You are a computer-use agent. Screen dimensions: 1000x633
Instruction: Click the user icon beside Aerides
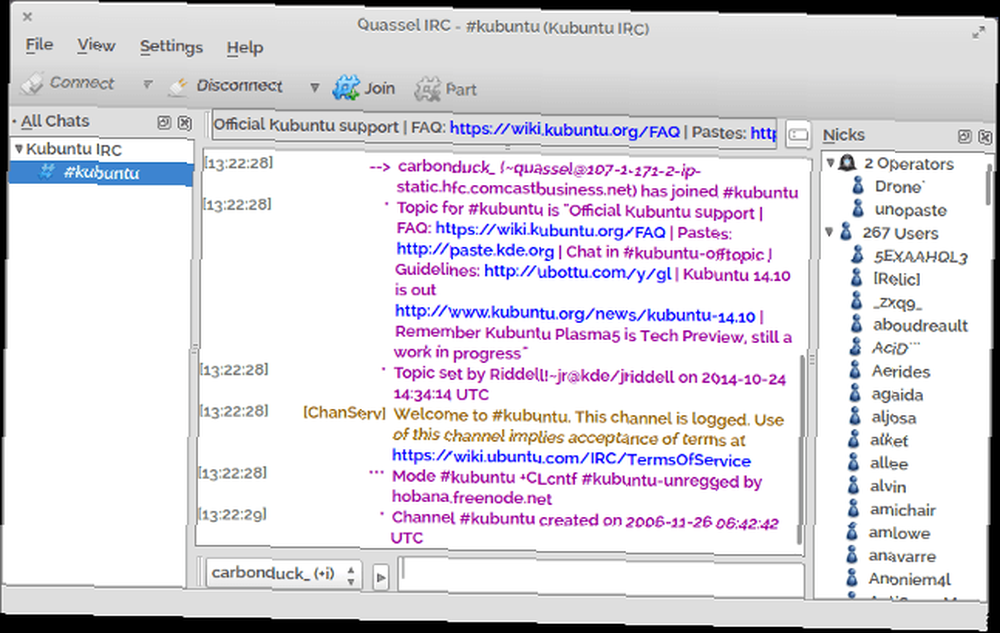[855, 370]
